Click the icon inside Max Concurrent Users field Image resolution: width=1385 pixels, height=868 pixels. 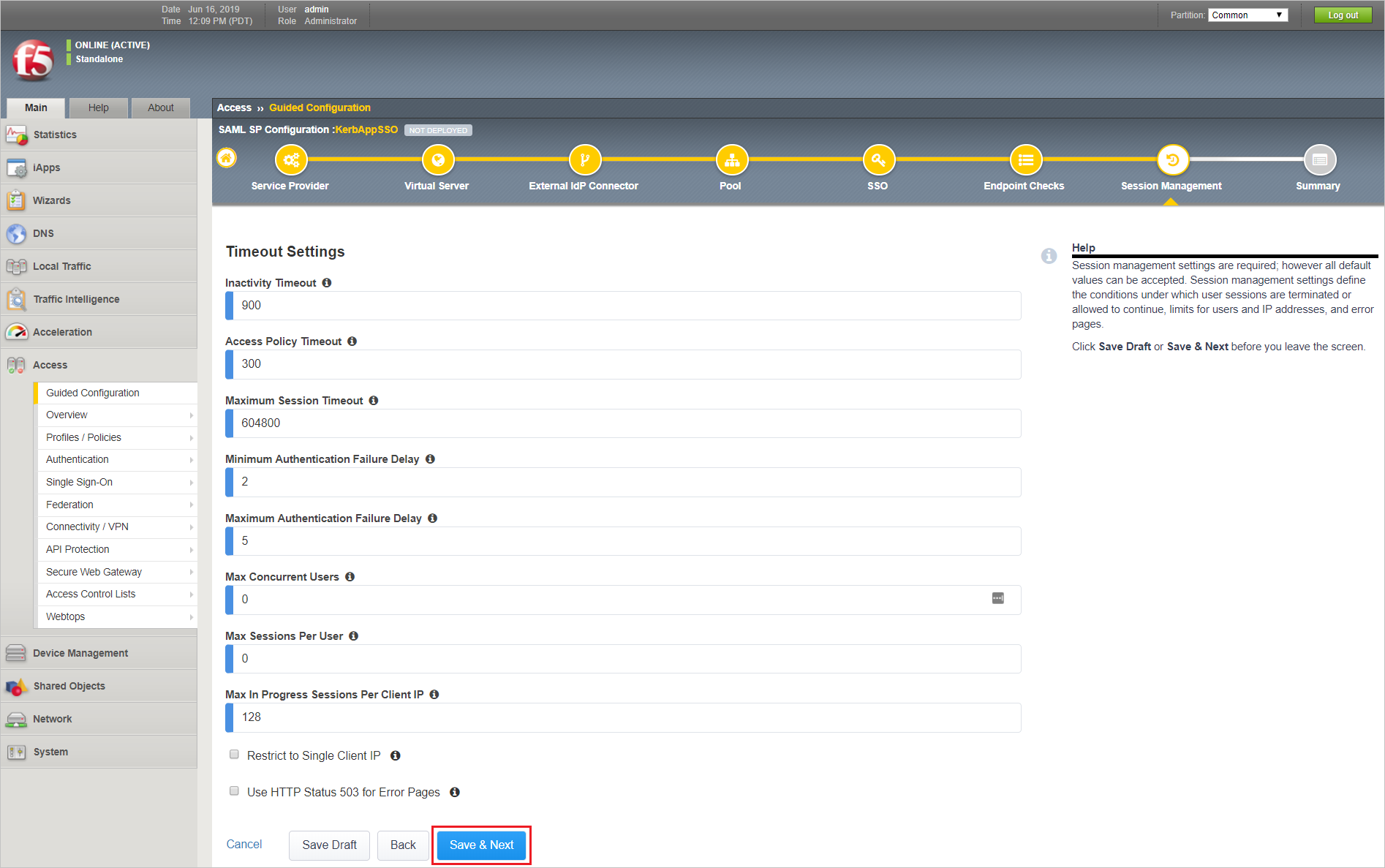point(998,598)
